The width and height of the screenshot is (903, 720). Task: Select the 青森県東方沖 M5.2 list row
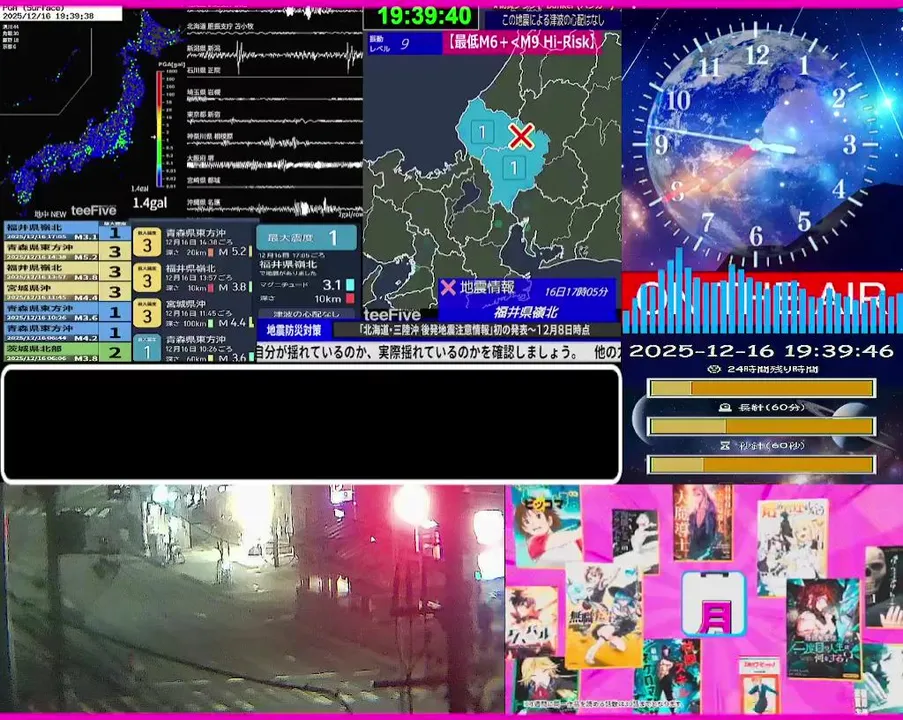[67, 251]
